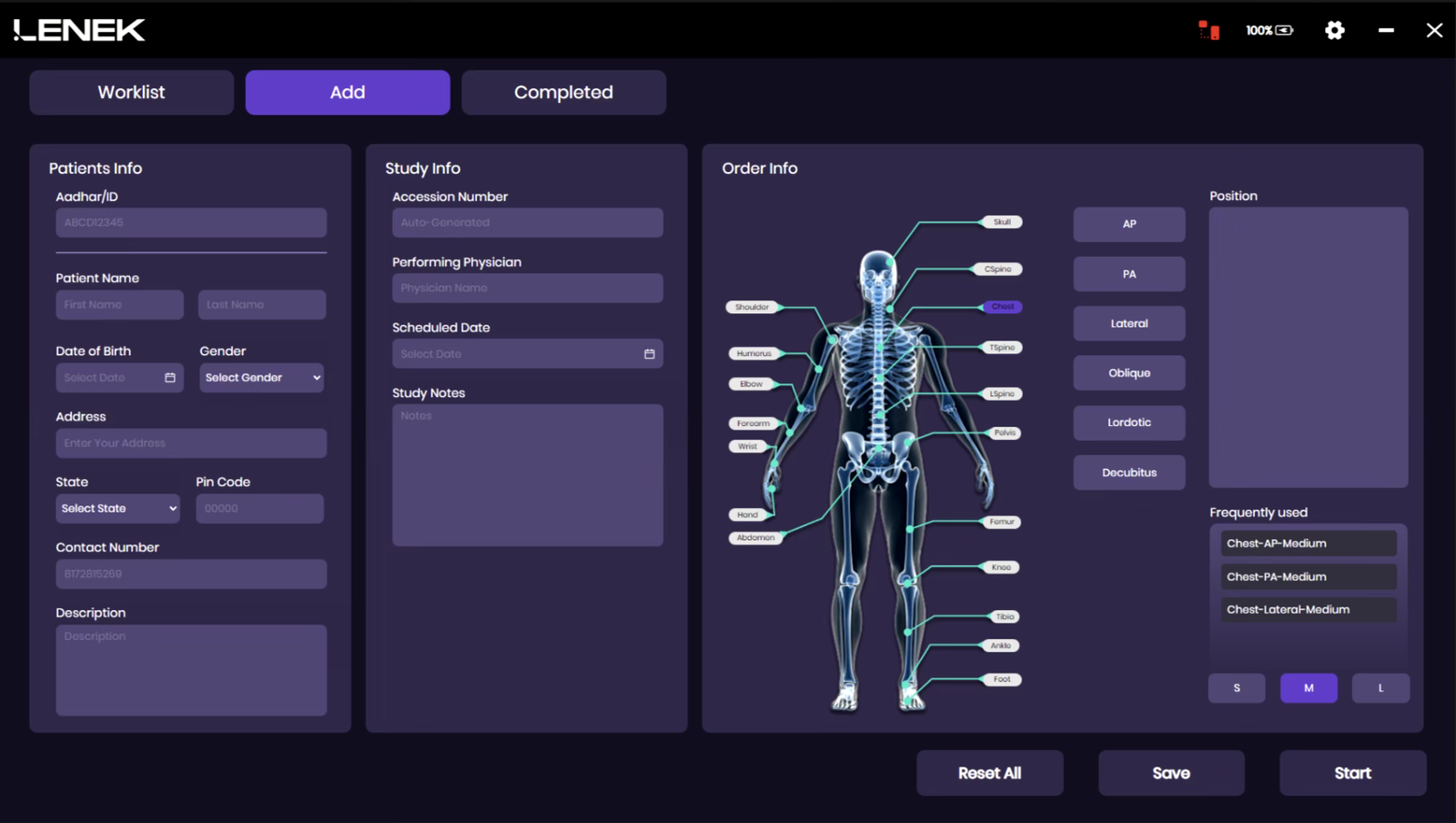Image resolution: width=1456 pixels, height=823 pixels.
Task: Click the Reset All button
Action: 990,773
